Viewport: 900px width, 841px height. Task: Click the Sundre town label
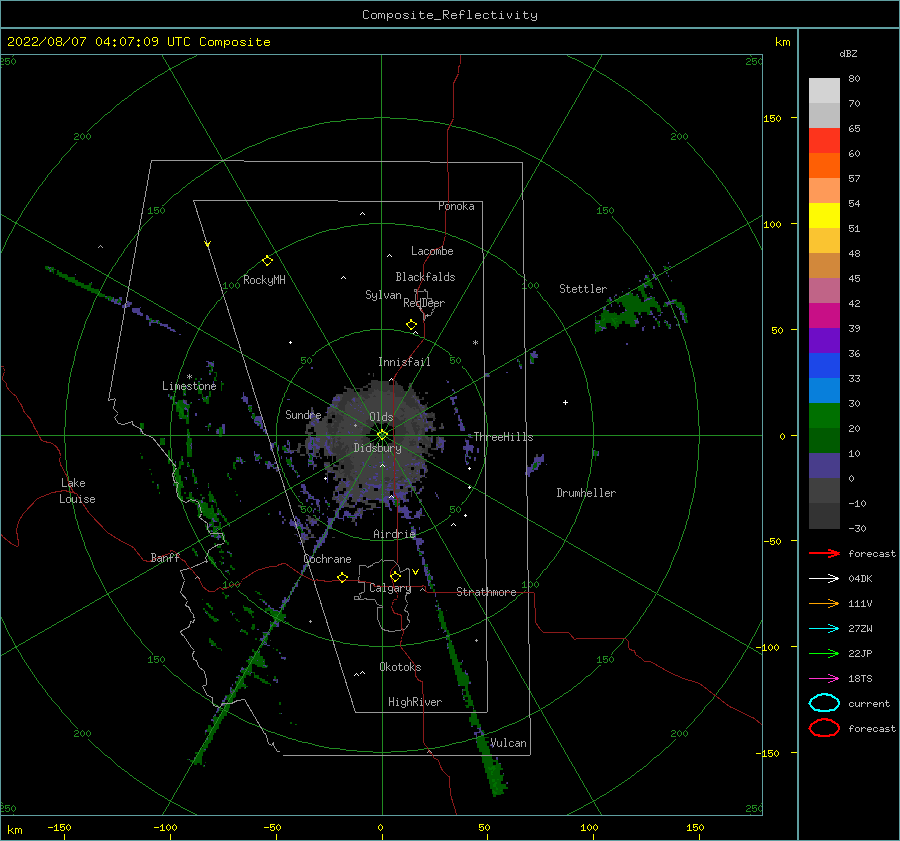pos(303,414)
